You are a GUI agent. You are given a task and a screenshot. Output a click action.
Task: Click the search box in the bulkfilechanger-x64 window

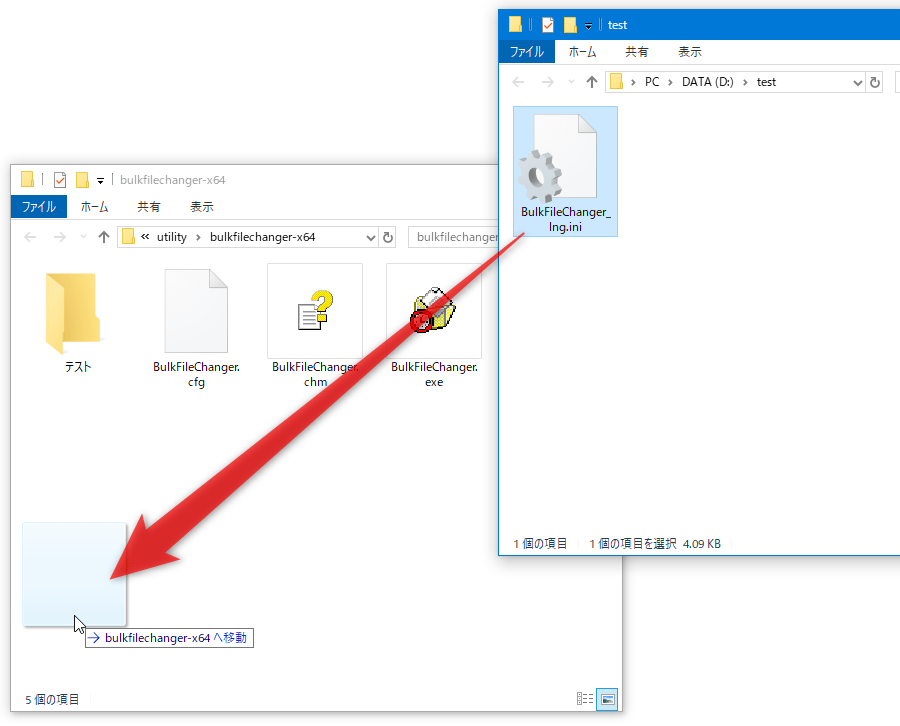453,237
